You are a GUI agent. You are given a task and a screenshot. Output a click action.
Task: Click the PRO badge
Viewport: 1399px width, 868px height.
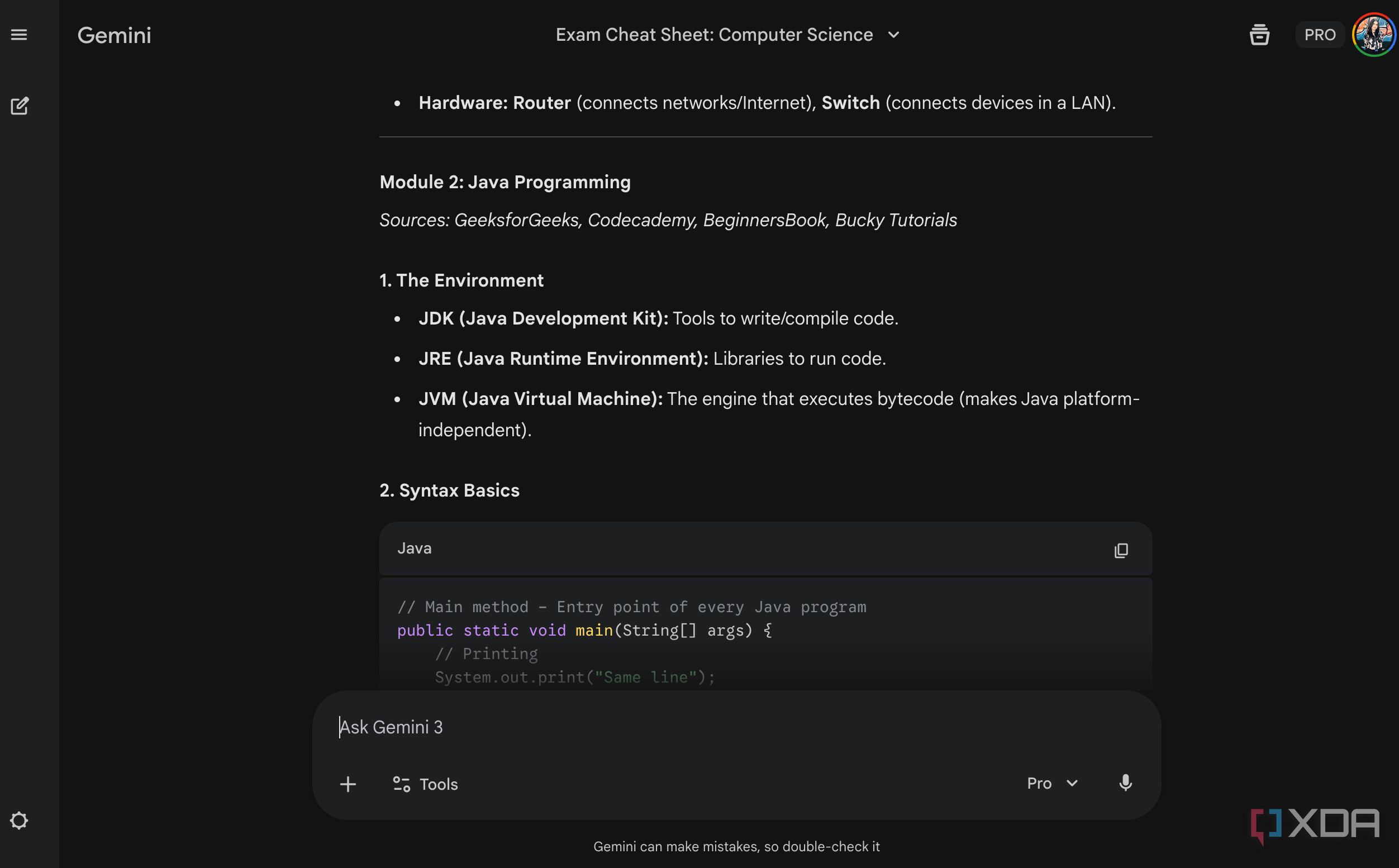tap(1320, 35)
